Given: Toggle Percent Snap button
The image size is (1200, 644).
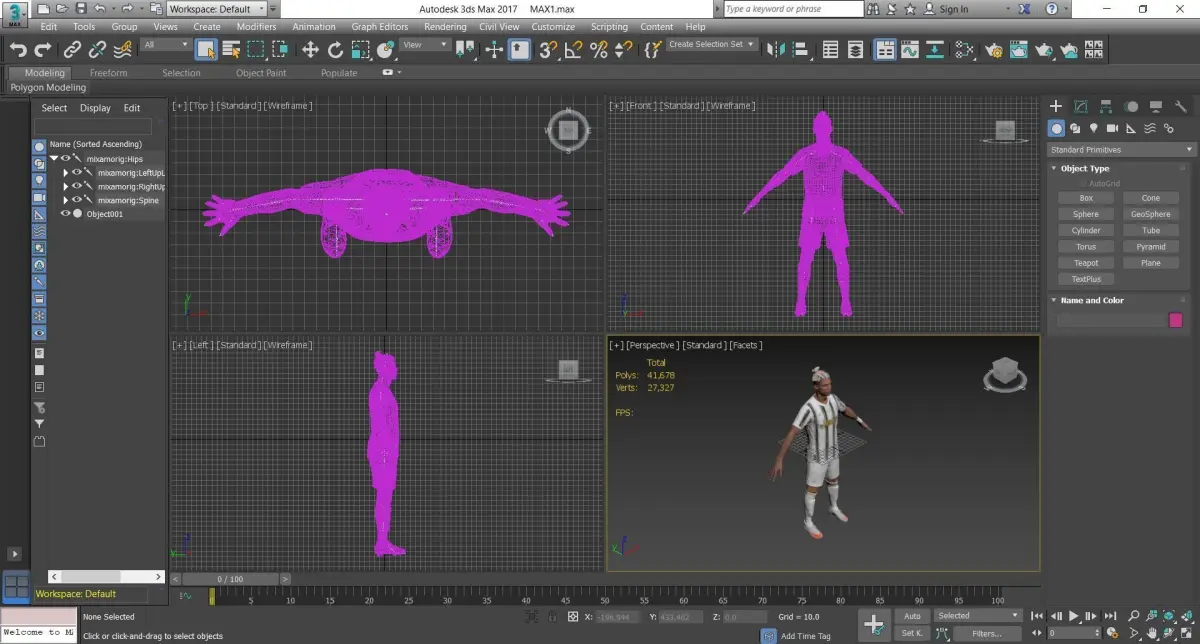Looking at the screenshot, I should click(x=598, y=49).
